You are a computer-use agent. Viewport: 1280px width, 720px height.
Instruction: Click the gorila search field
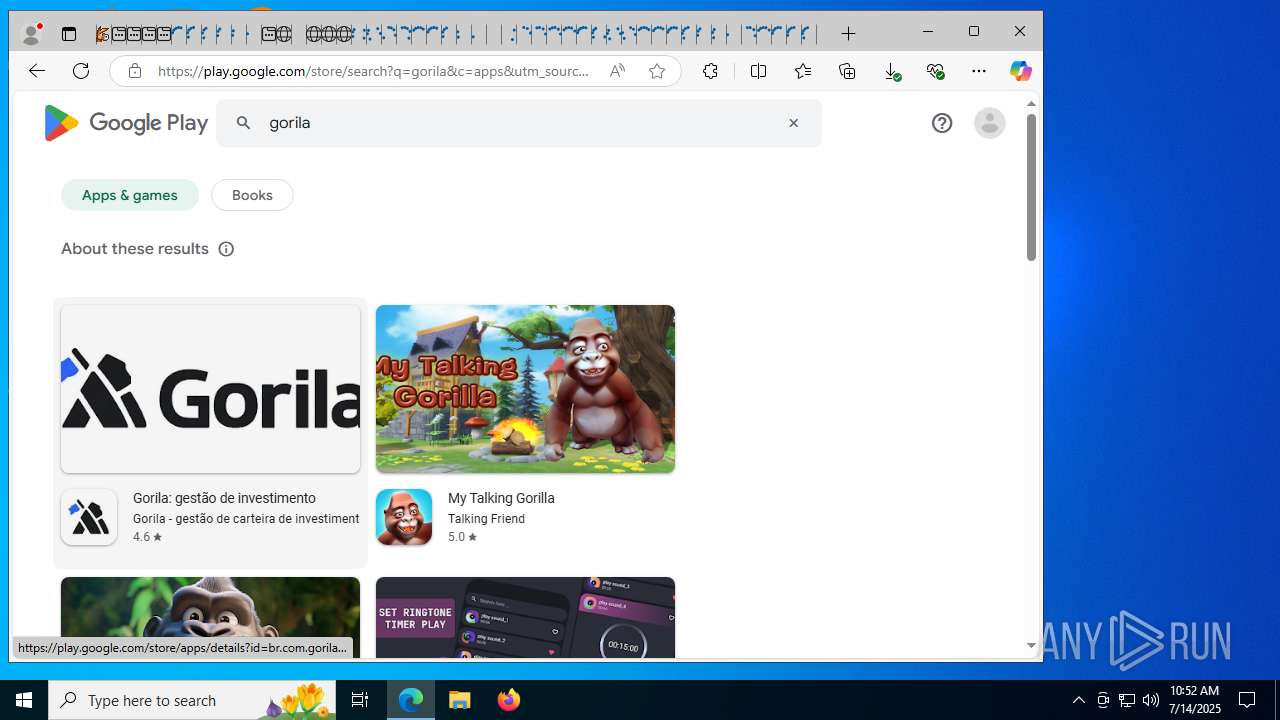519,123
